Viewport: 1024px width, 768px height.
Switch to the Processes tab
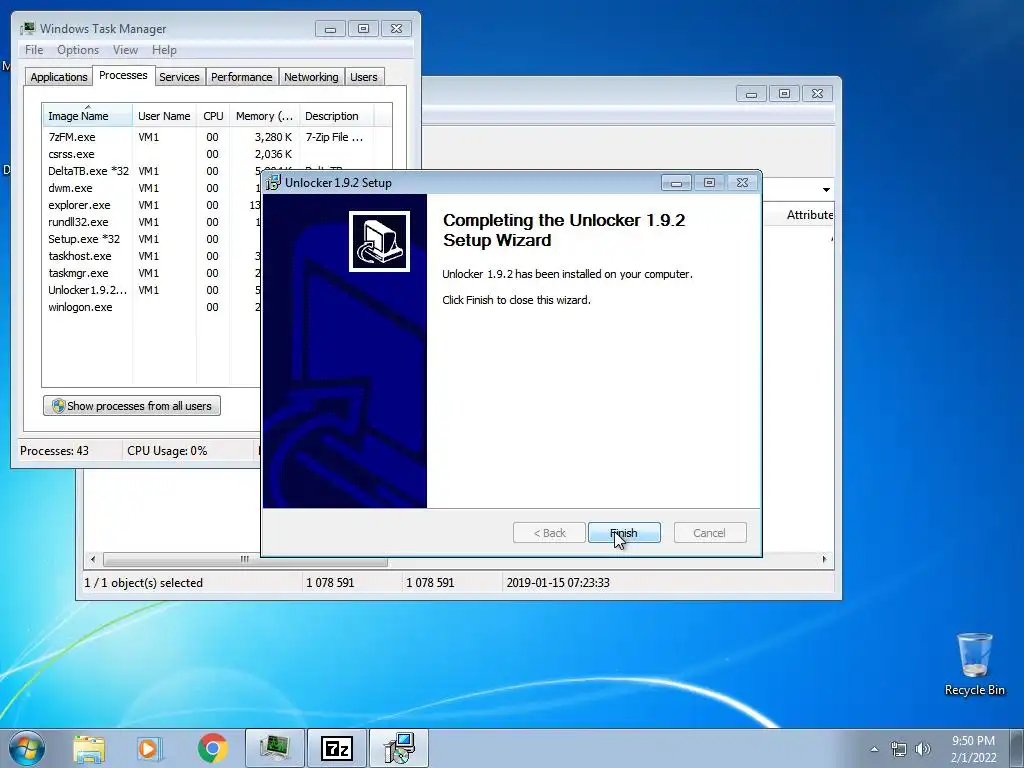[123, 75]
